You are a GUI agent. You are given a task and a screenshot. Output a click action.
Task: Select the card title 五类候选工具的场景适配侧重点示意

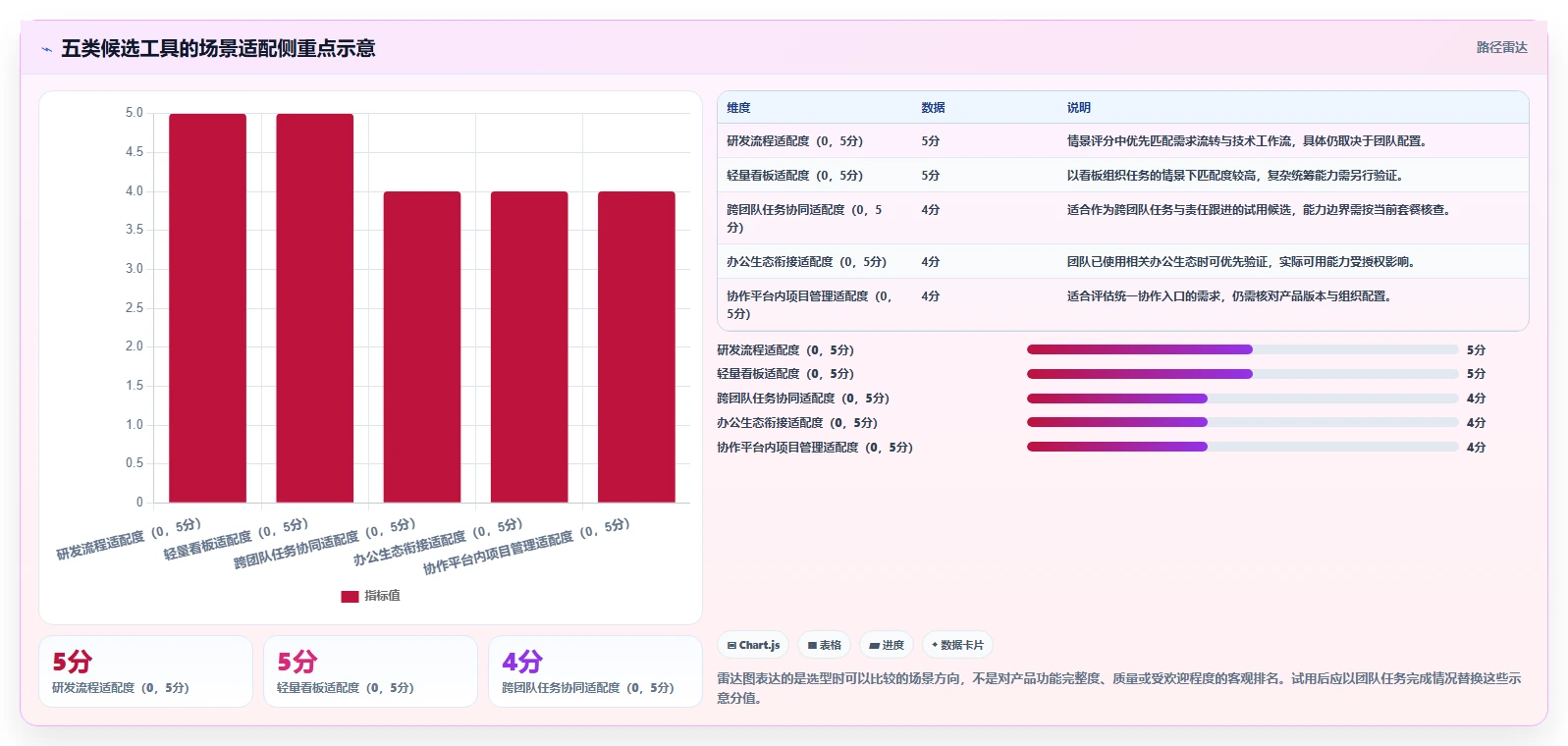pyautogui.click(x=218, y=48)
